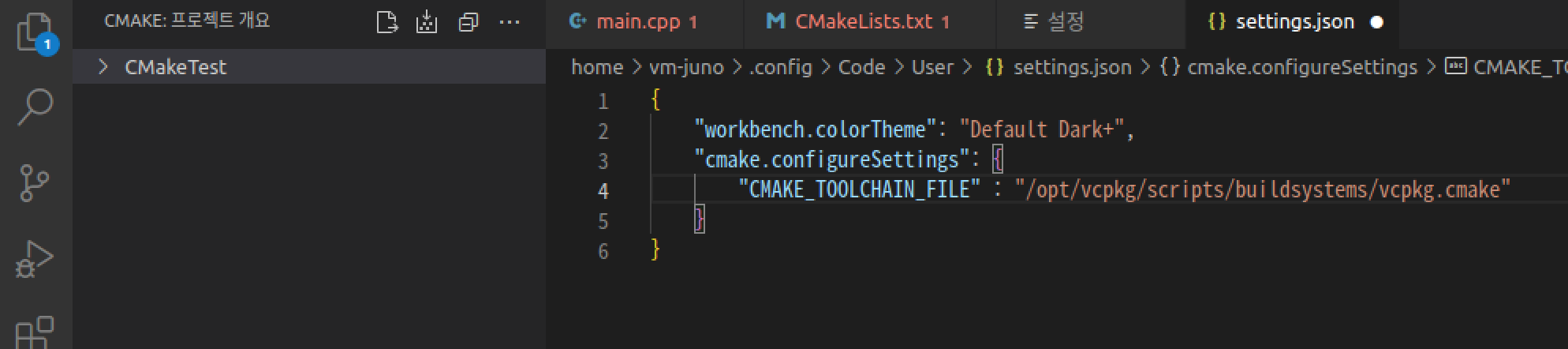Click line number 4 in the gutter
Screen dimensions: 1568x349
click(603, 191)
